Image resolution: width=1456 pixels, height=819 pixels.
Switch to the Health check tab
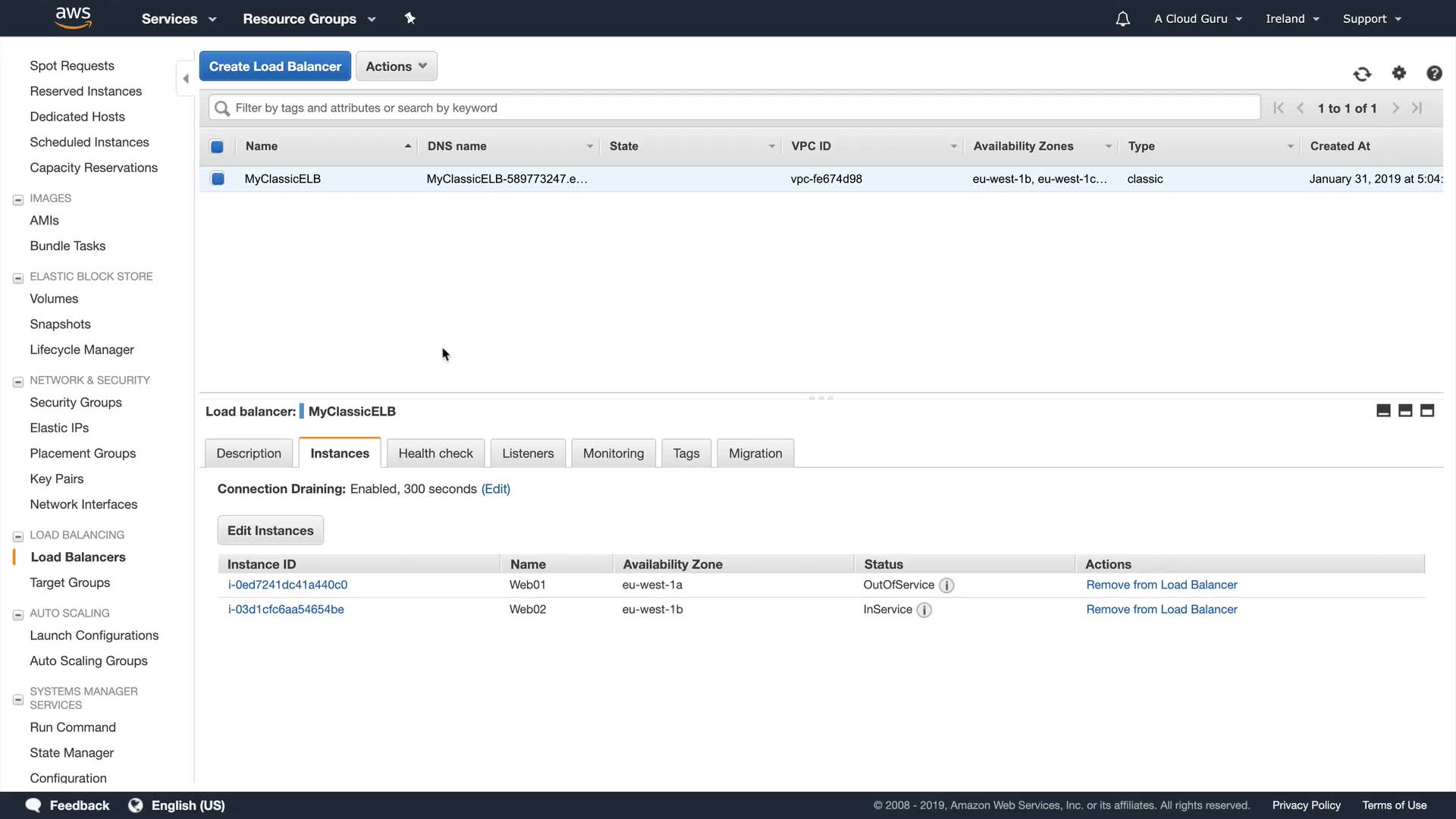(435, 453)
